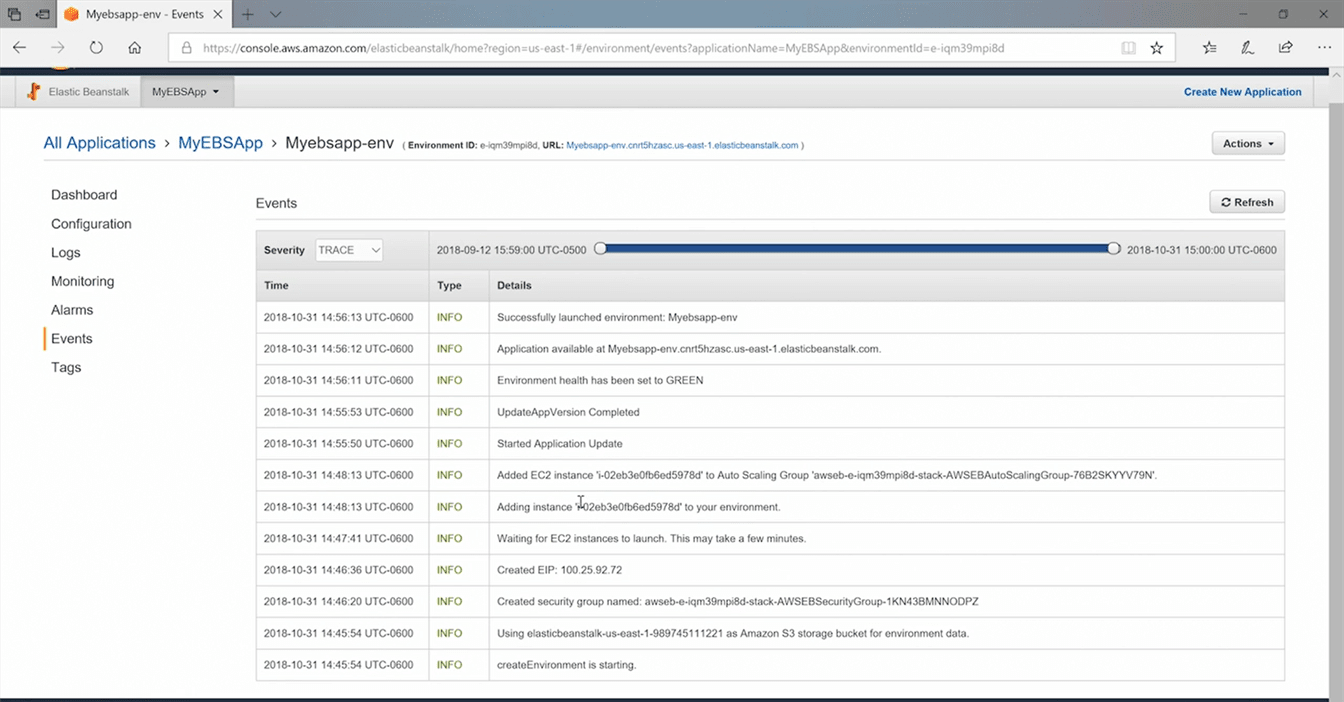Open the Actions dropdown menu
The image size is (1344, 702).
point(1247,144)
